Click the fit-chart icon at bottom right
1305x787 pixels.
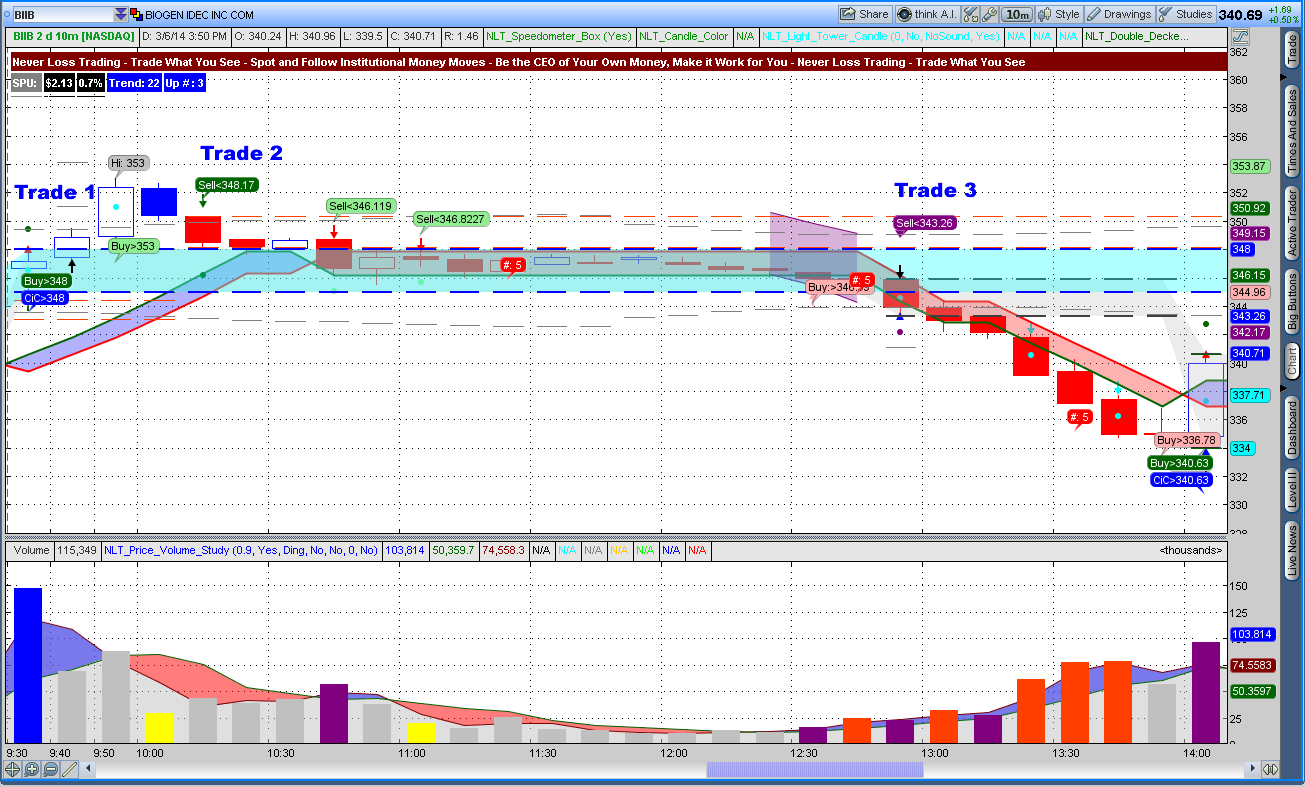click(1269, 769)
